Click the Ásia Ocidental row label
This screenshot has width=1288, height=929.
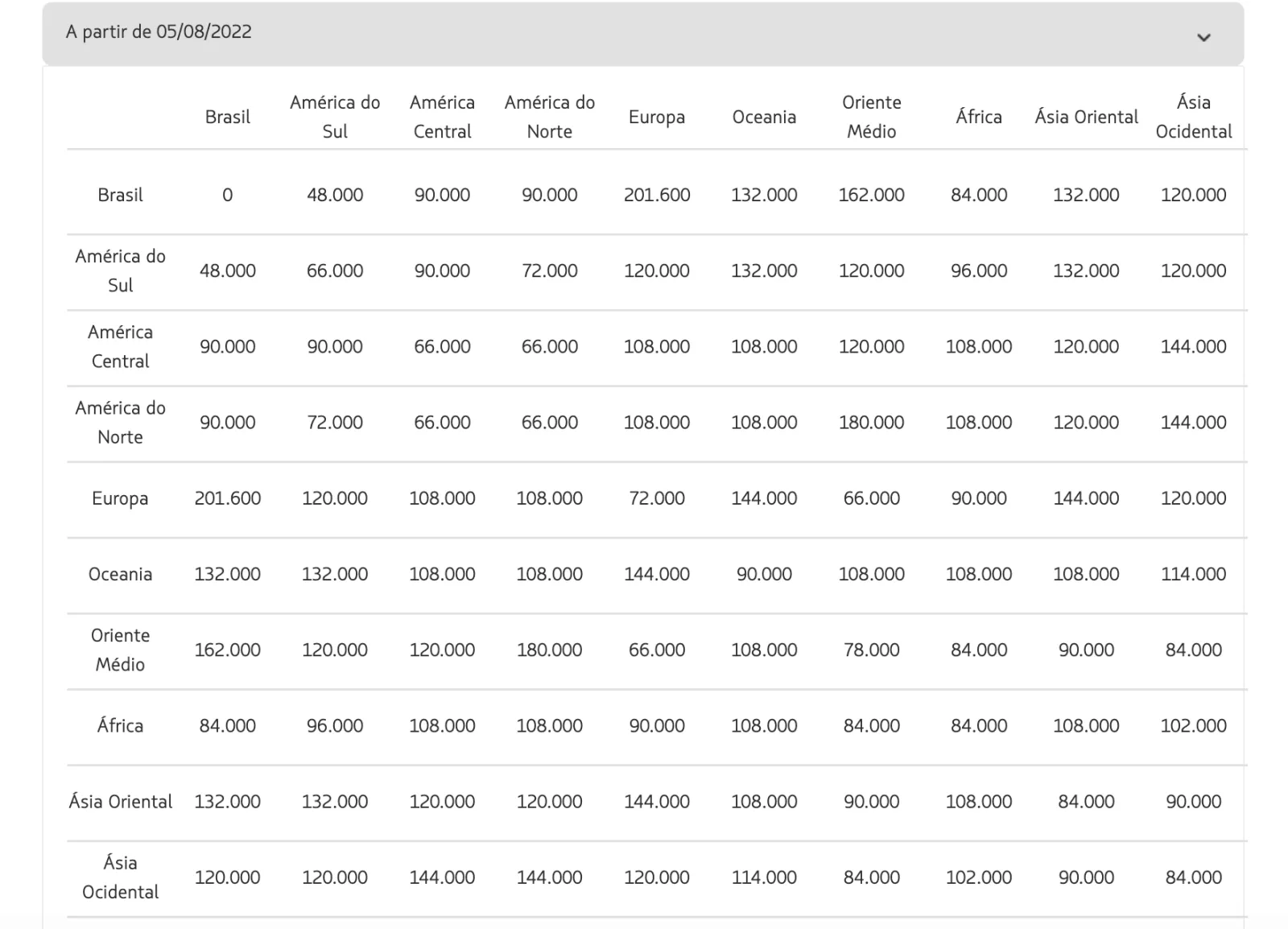[120, 877]
